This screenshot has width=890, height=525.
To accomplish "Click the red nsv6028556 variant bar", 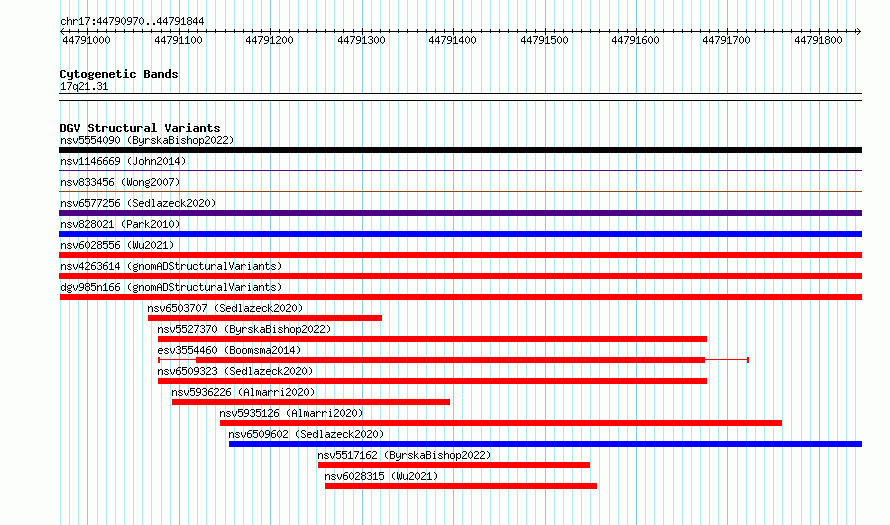I will [460, 255].
